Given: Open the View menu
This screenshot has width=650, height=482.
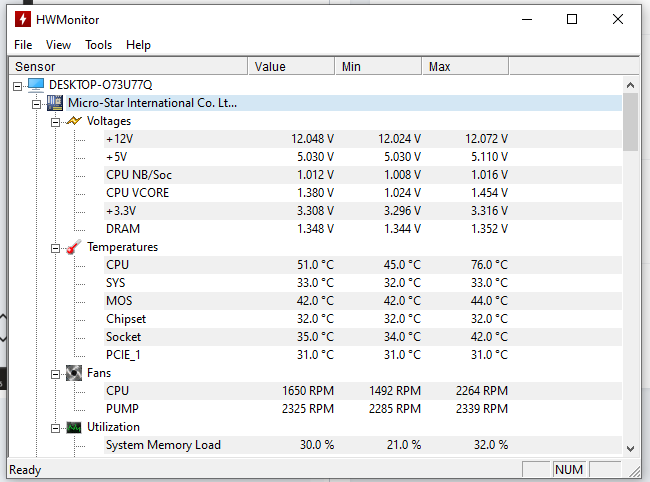Looking at the screenshot, I should click(58, 45).
